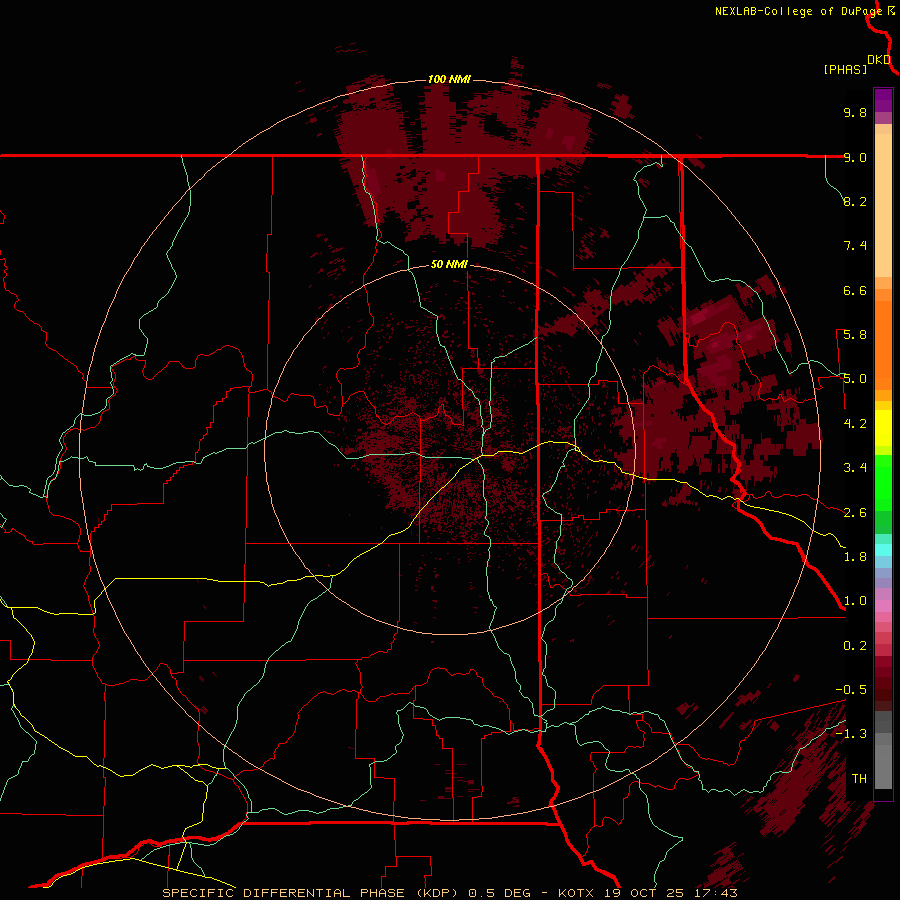Click the 17:43 timestamp
The width and height of the screenshot is (900, 900).
(x=714, y=893)
